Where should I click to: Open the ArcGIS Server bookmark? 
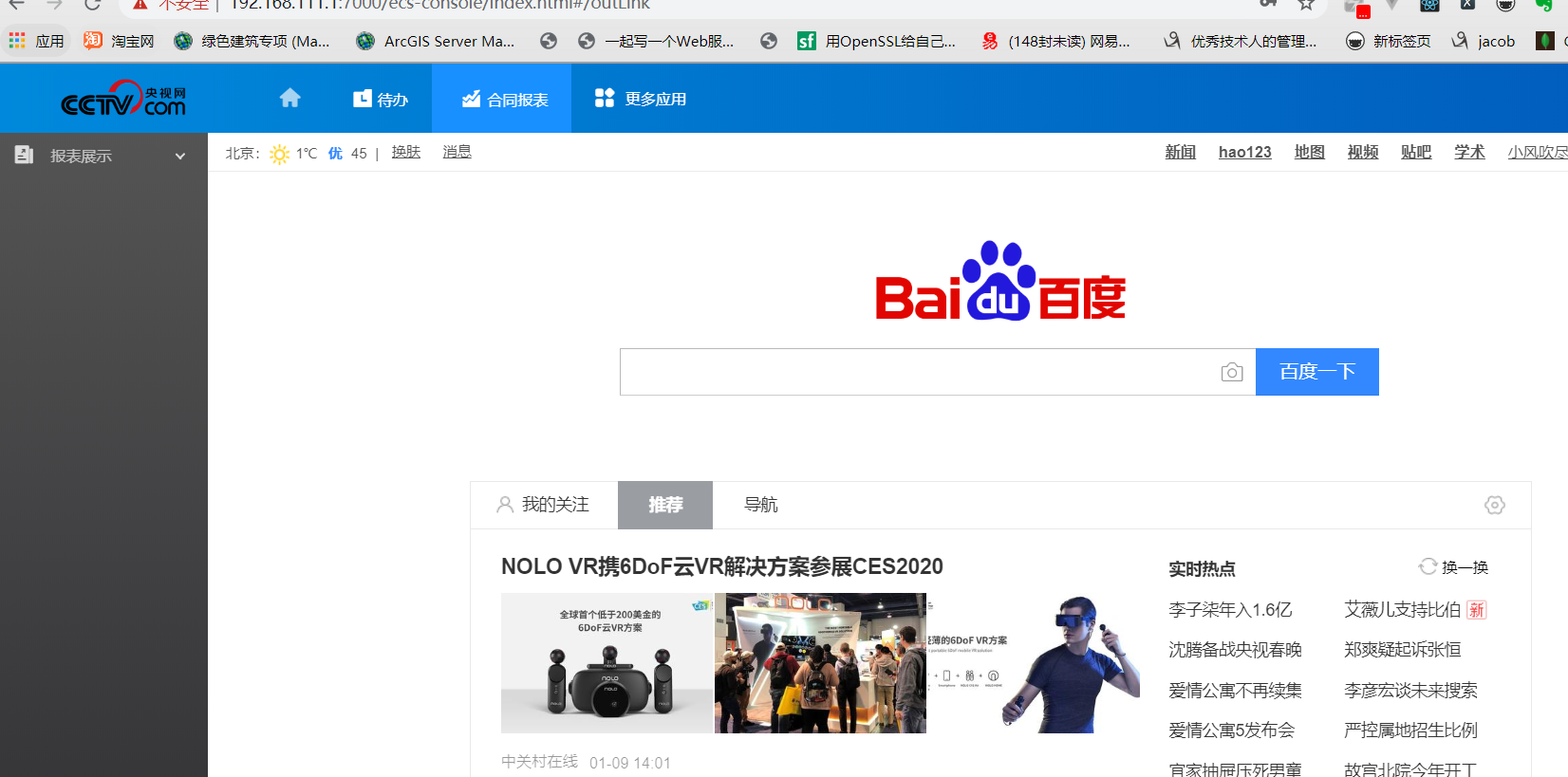[x=436, y=41]
